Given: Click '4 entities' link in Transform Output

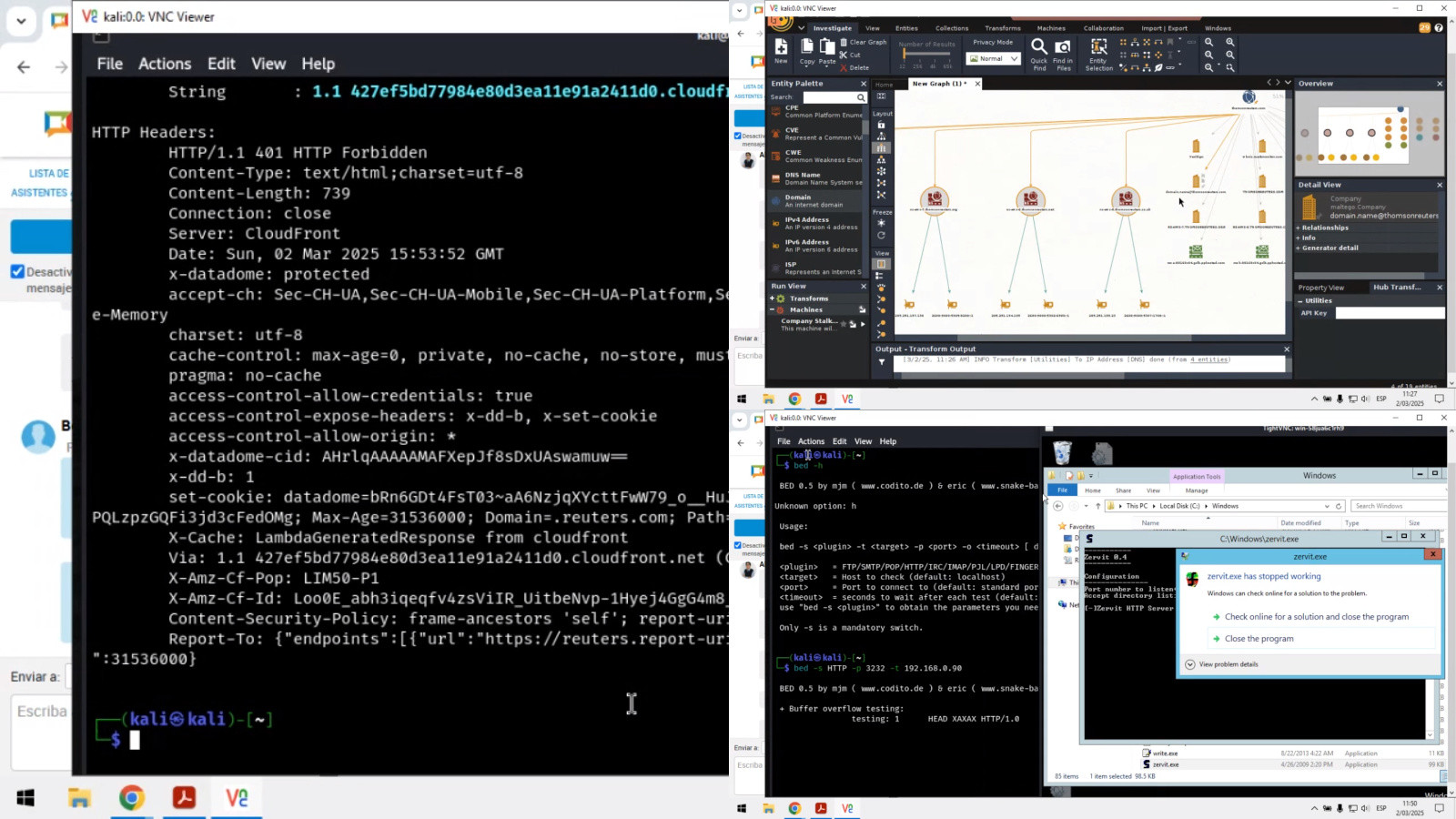Looking at the screenshot, I should tap(1208, 359).
